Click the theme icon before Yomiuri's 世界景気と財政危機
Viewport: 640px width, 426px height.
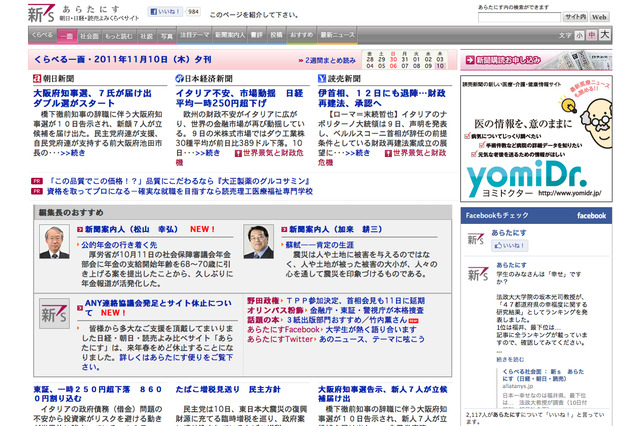pyautogui.click(x=388, y=153)
